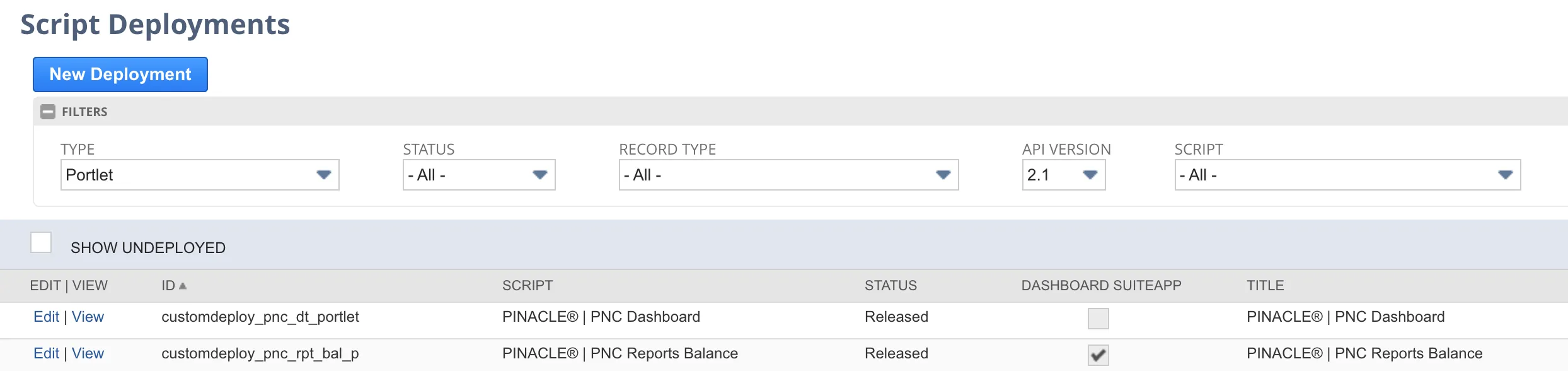Click script cell 'PINACLE® | PNC Reports Balance'
The image size is (1568, 371).
[620, 353]
